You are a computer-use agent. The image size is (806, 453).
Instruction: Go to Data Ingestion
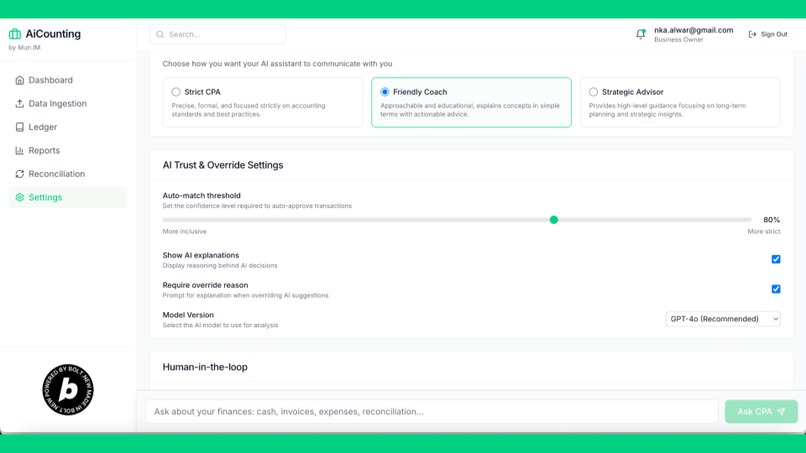[68, 103]
